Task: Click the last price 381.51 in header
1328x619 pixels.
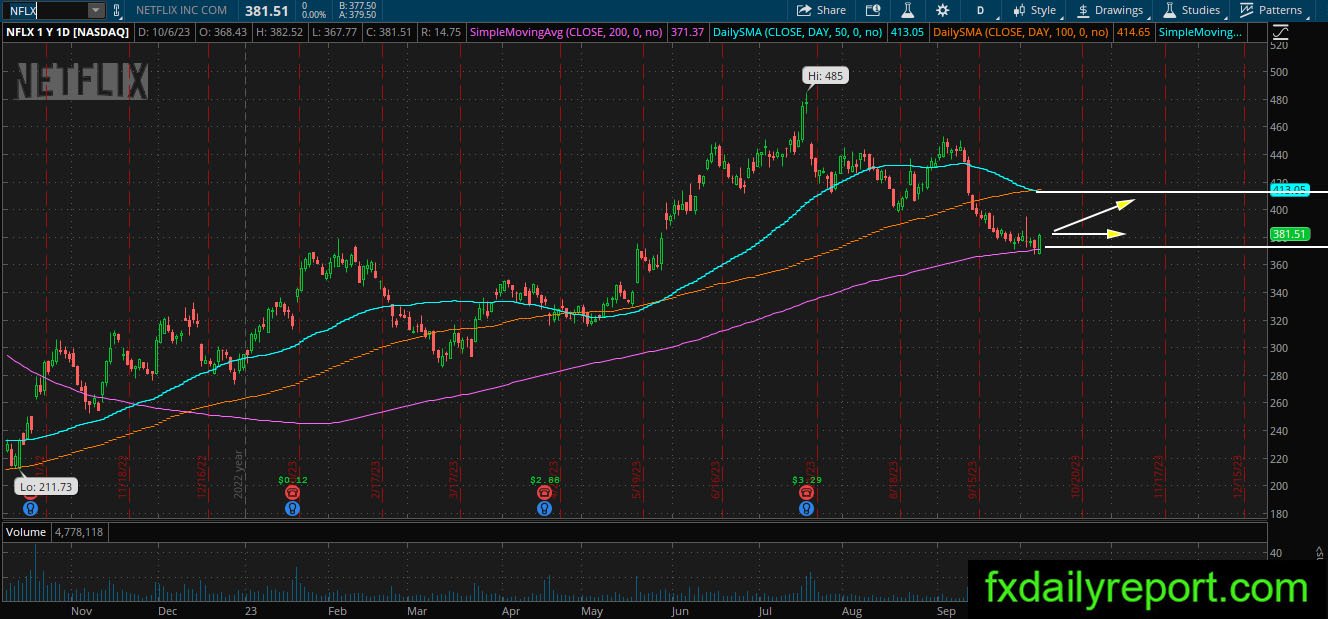Action: (x=265, y=10)
